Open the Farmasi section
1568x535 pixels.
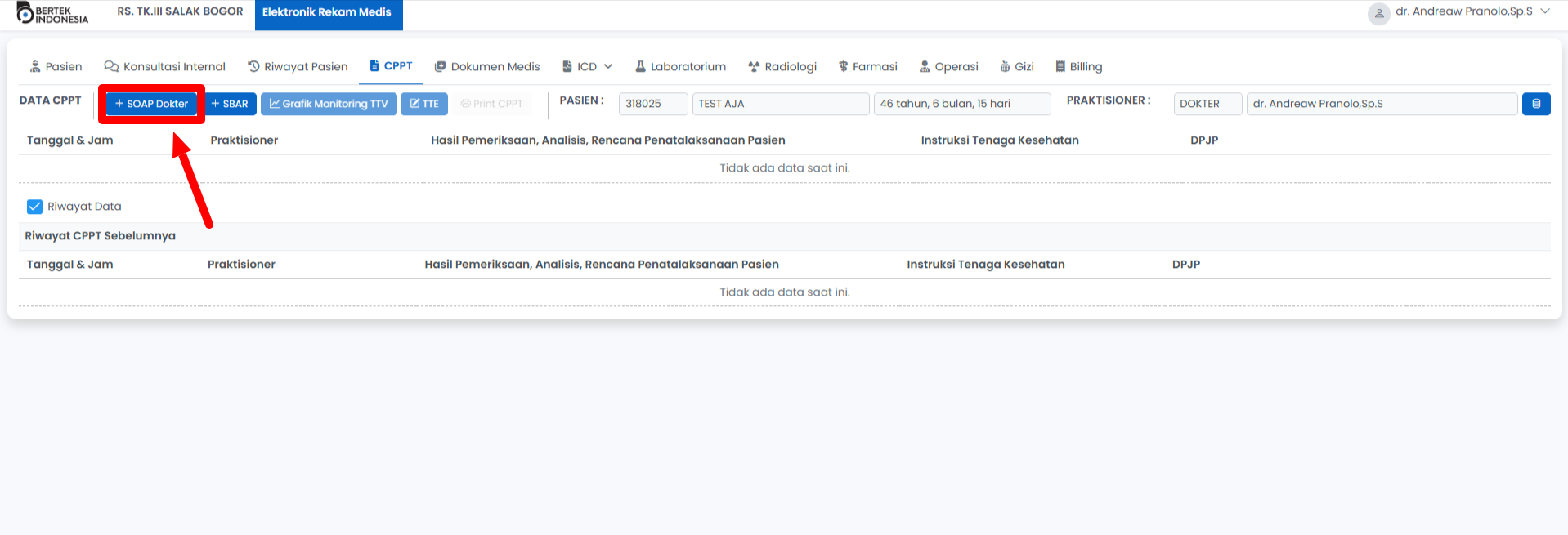click(x=867, y=67)
